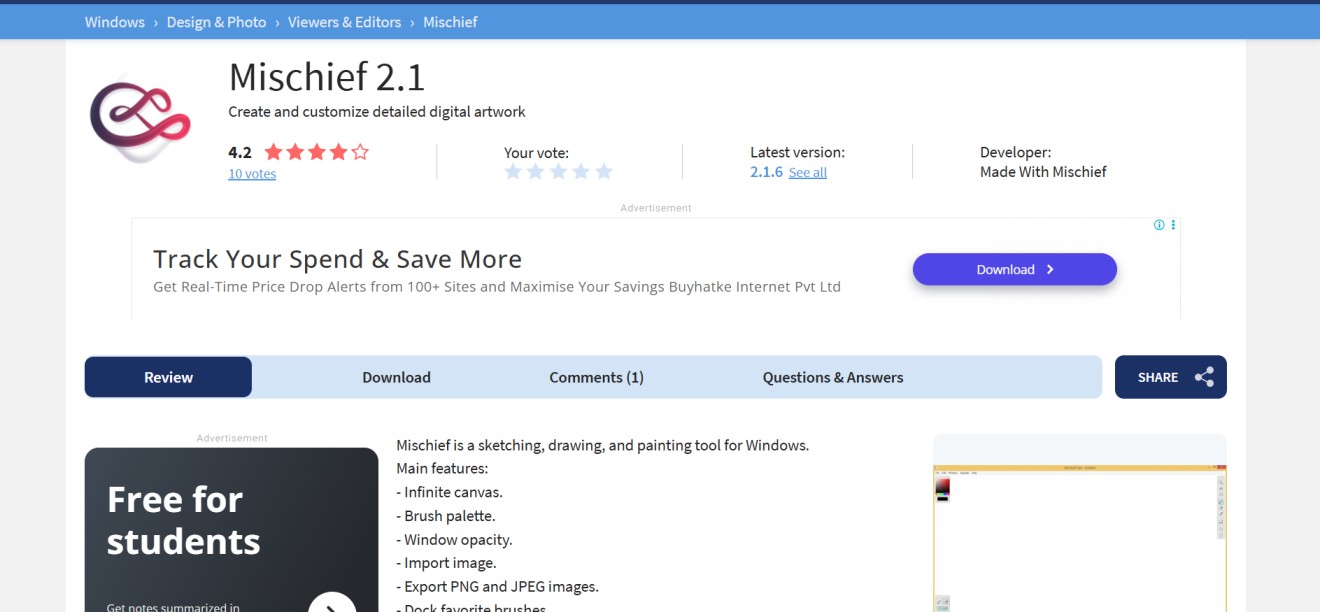Rate the app one star
The height and width of the screenshot is (612, 1320).
tap(513, 172)
